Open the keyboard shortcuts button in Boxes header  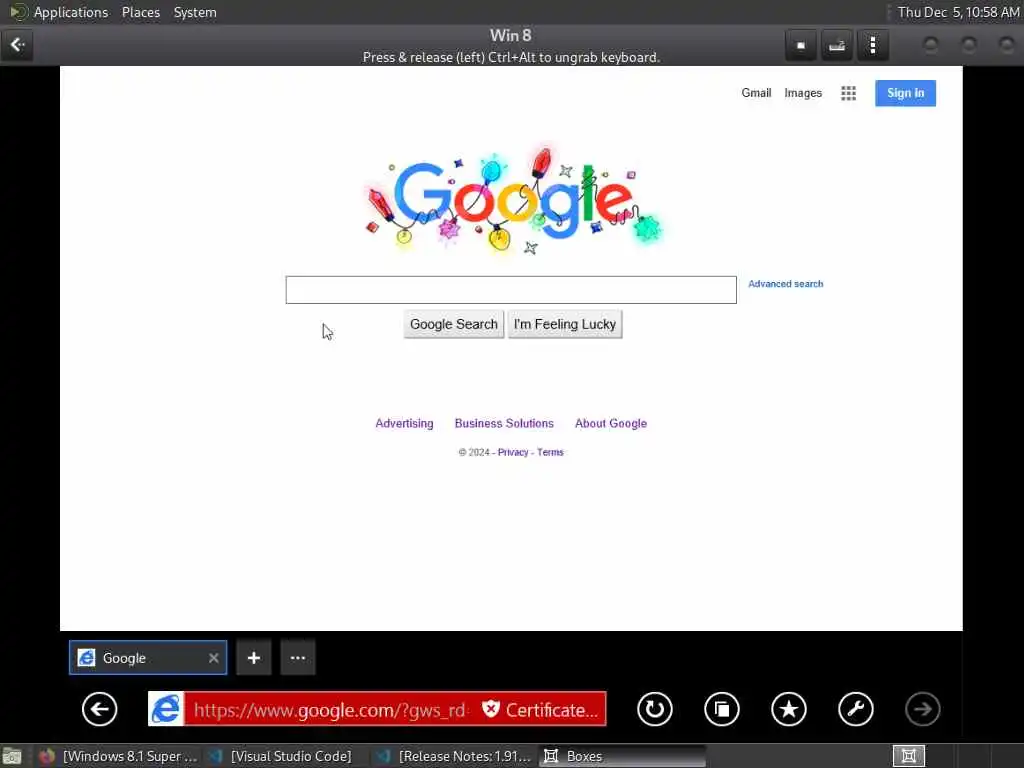coord(837,45)
